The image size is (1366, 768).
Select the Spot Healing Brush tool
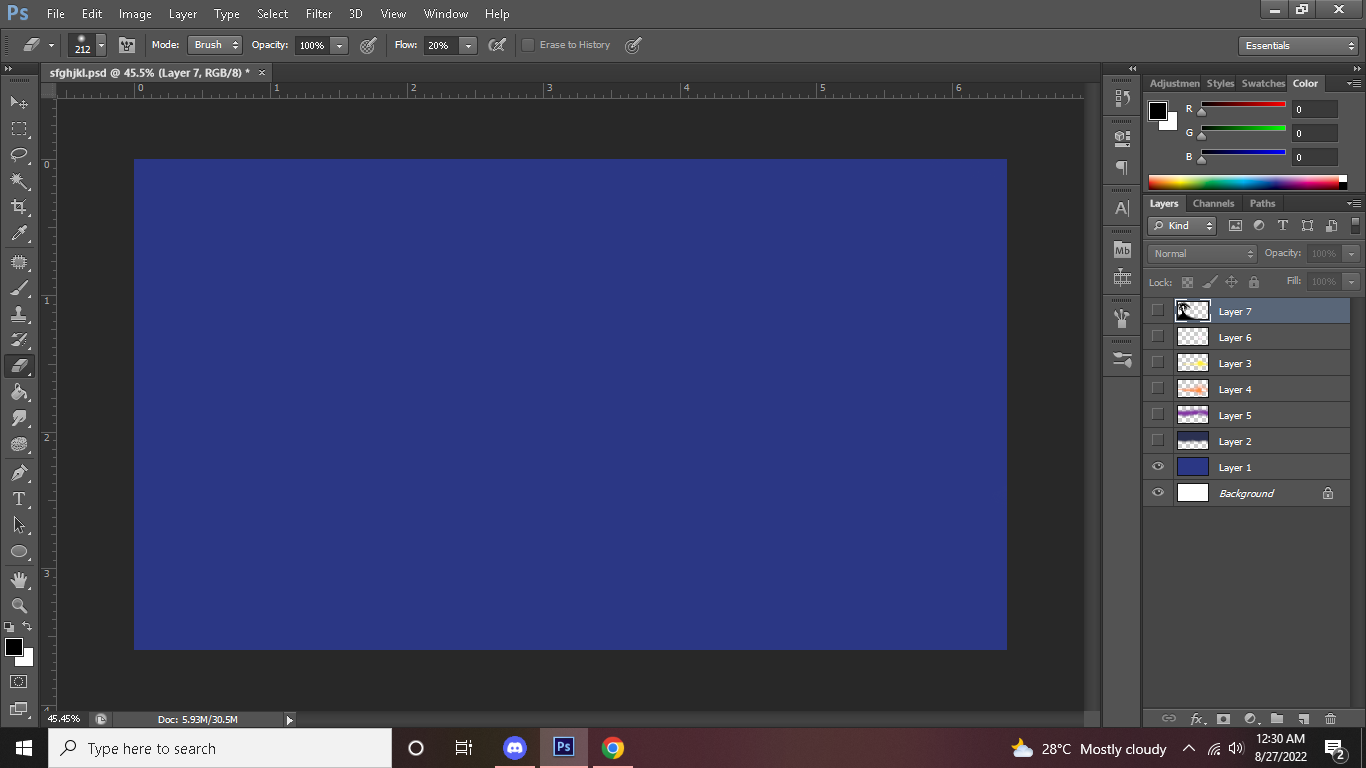[x=19, y=262]
